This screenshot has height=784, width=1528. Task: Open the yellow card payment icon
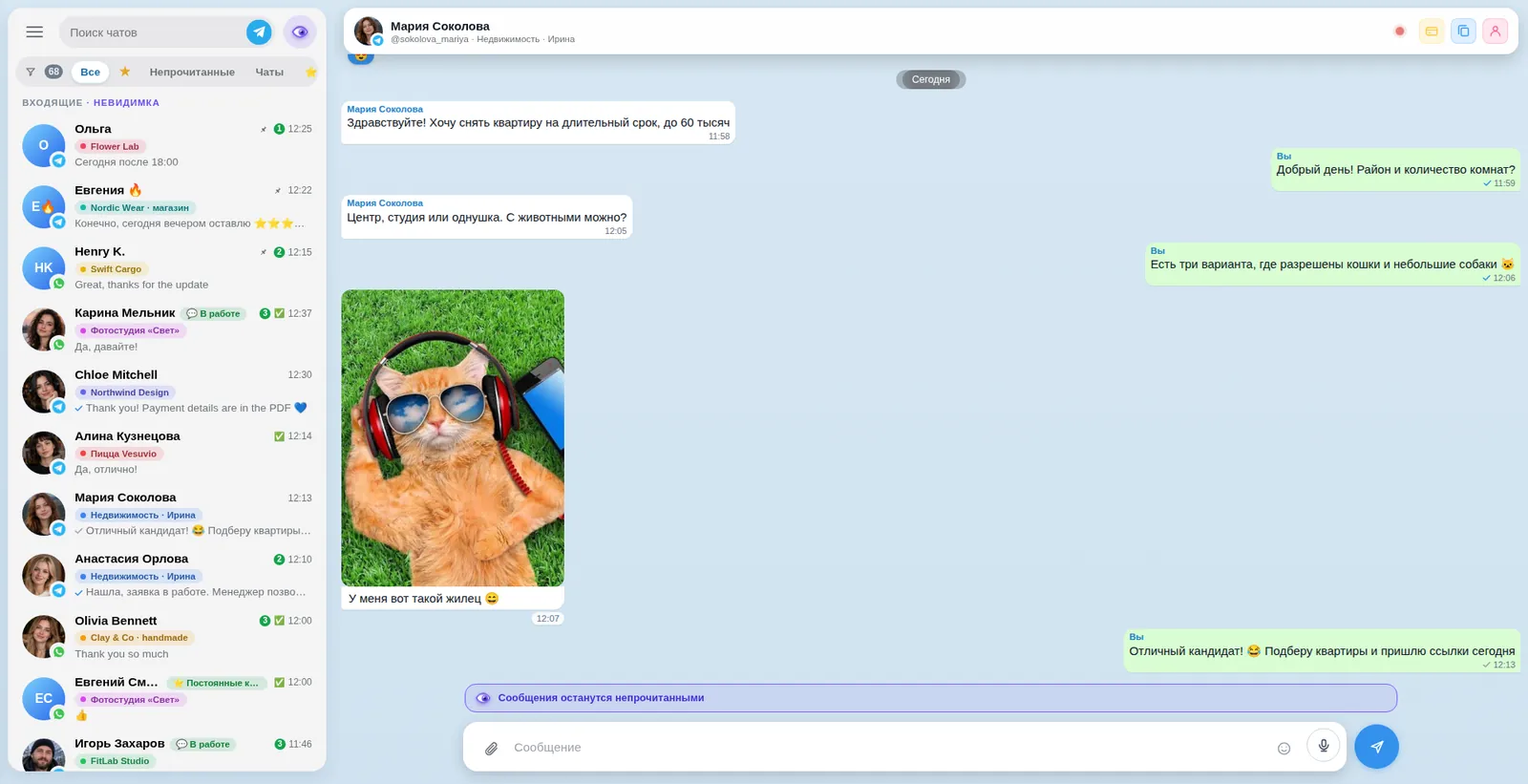1432,32
